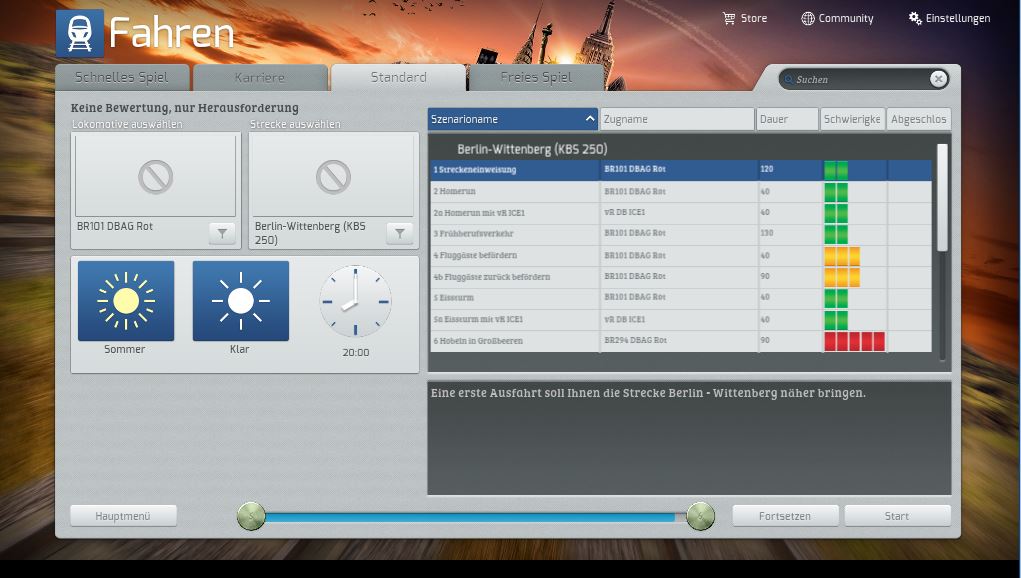Click the Fortsetzen button

coord(785,516)
